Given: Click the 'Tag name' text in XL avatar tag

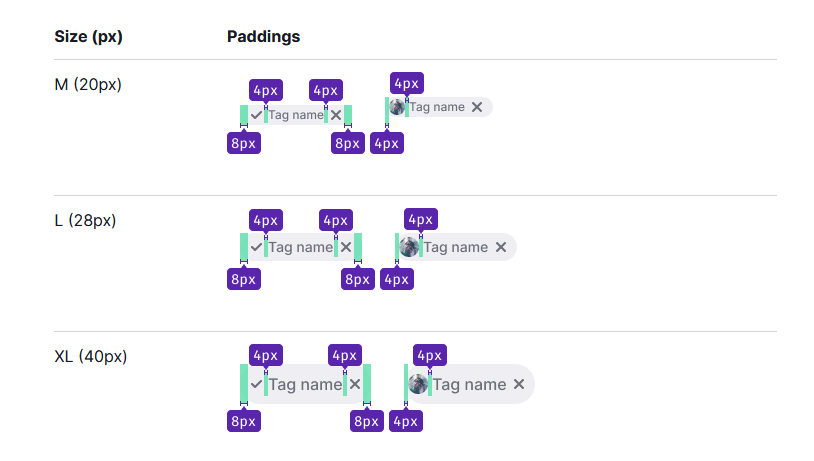Looking at the screenshot, I should pyautogui.click(x=469, y=385).
